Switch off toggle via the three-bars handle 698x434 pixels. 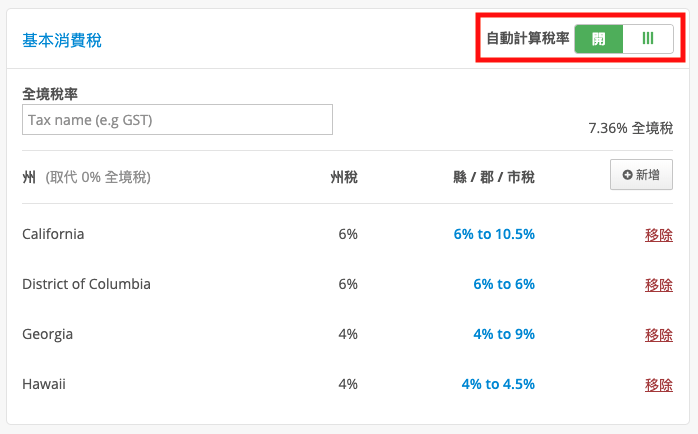click(x=648, y=39)
